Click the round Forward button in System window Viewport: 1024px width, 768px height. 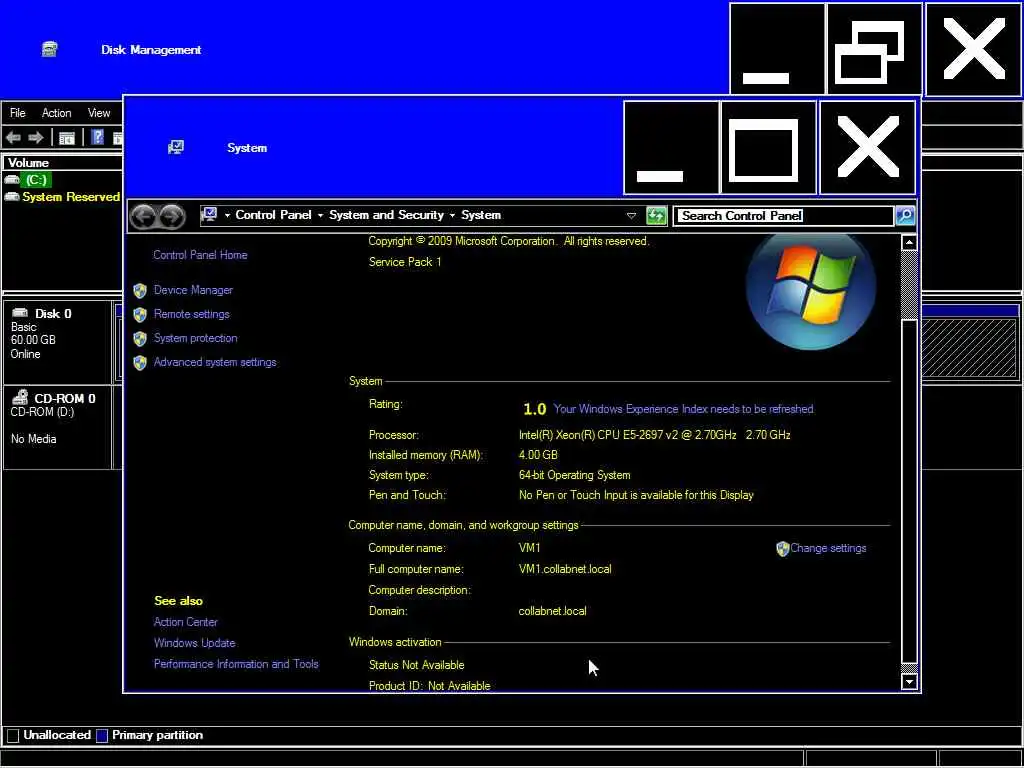pyautogui.click(x=172, y=216)
